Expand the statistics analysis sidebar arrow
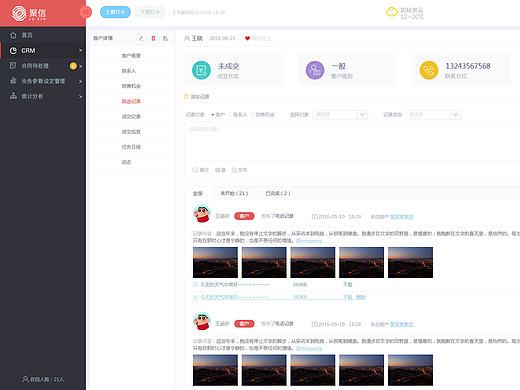The height and width of the screenshot is (390, 520). coord(80,97)
